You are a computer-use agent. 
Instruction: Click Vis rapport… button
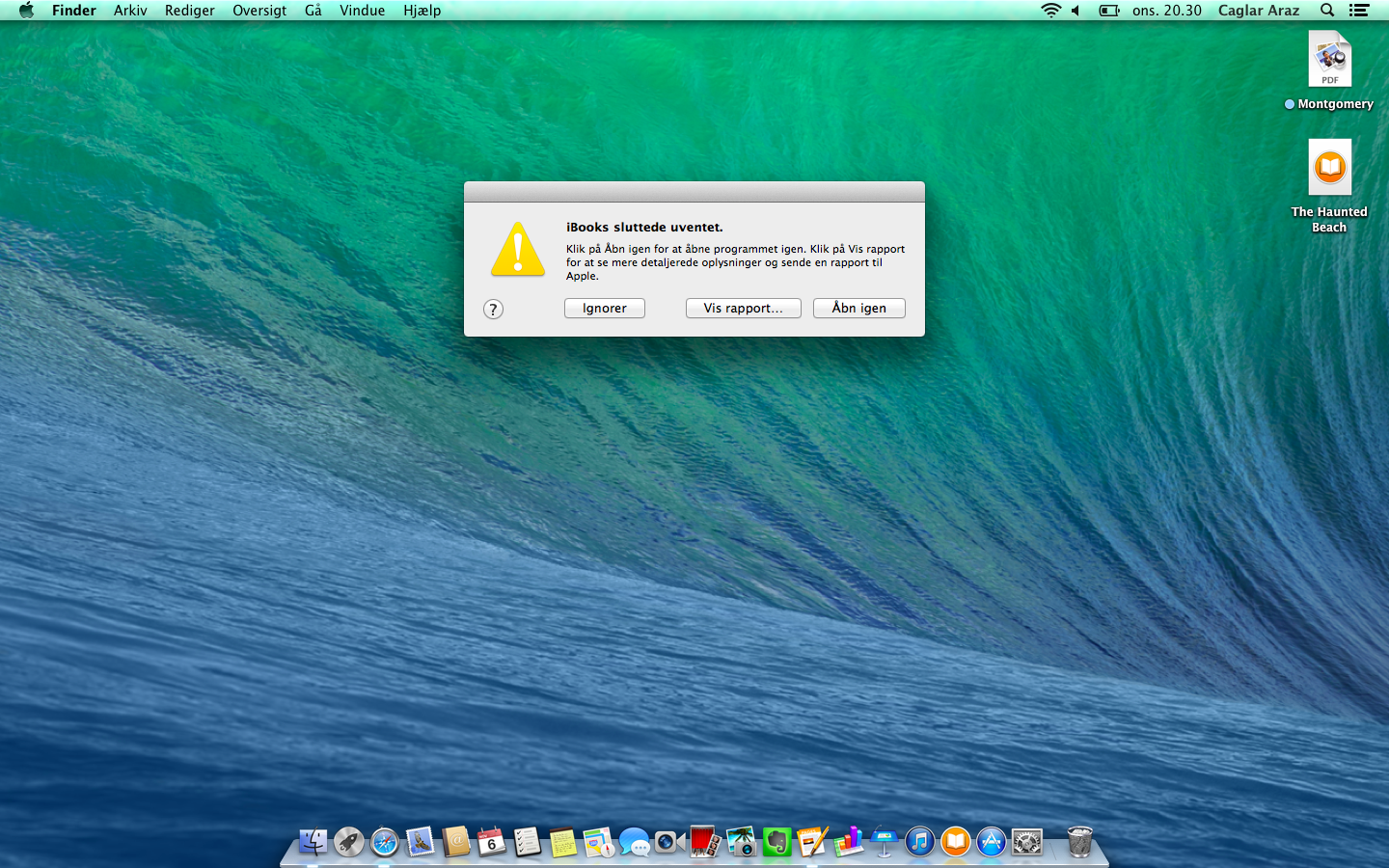(743, 308)
